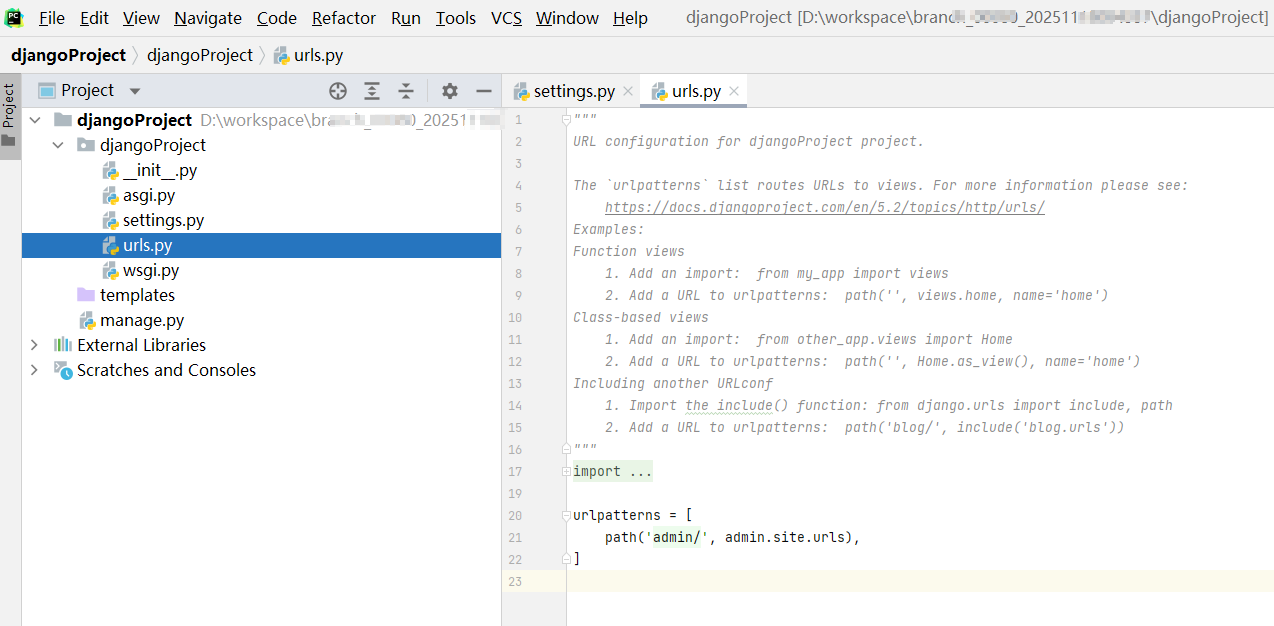Click the fold end marker at line 22
Screen dimensions: 1274x626
coord(566,559)
